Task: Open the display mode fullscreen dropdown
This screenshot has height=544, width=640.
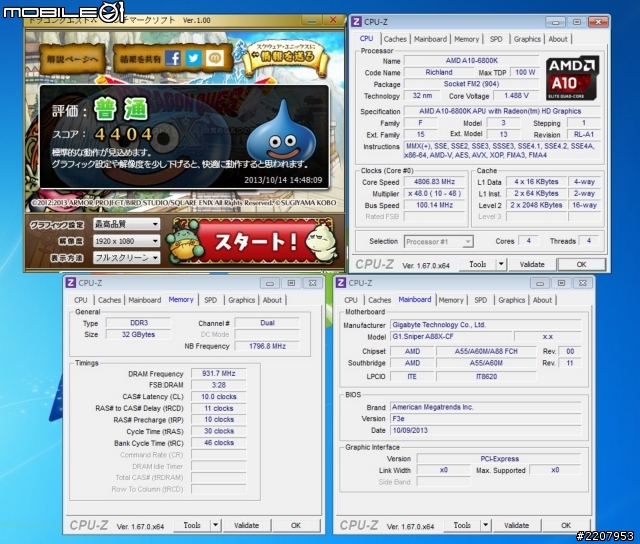Action: pos(127,258)
